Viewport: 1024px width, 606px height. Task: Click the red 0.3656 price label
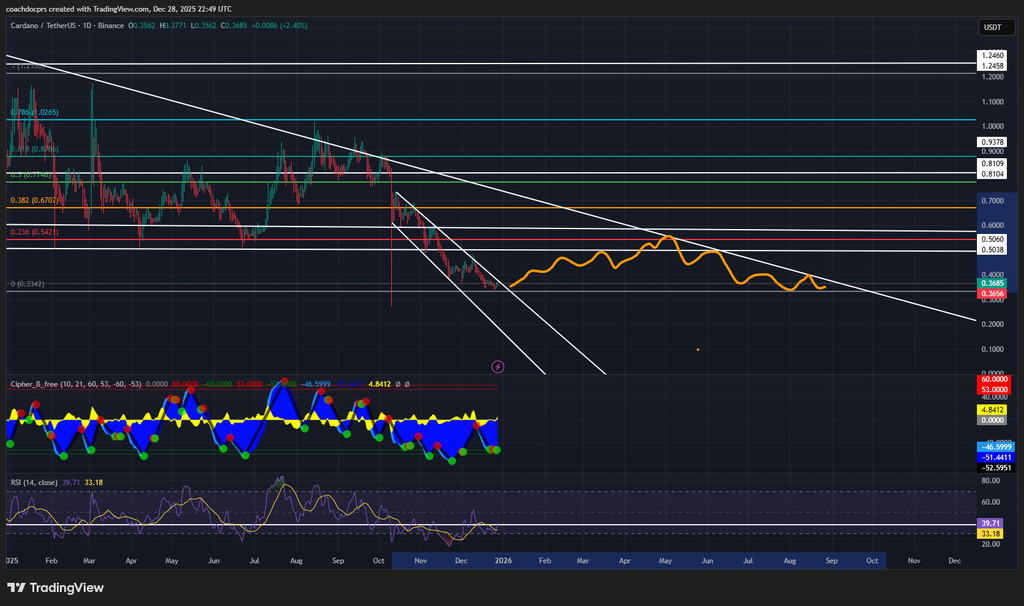point(992,294)
